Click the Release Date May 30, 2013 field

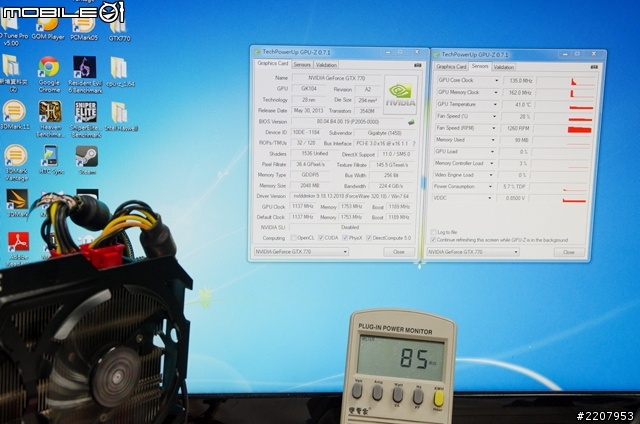[309, 111]
